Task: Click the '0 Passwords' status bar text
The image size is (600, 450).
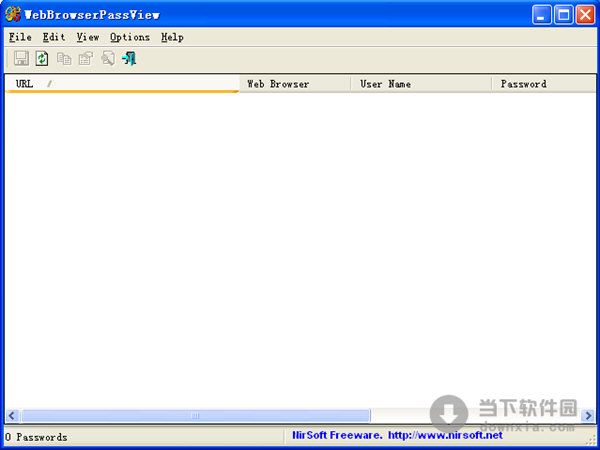Action: click(36, 437)
